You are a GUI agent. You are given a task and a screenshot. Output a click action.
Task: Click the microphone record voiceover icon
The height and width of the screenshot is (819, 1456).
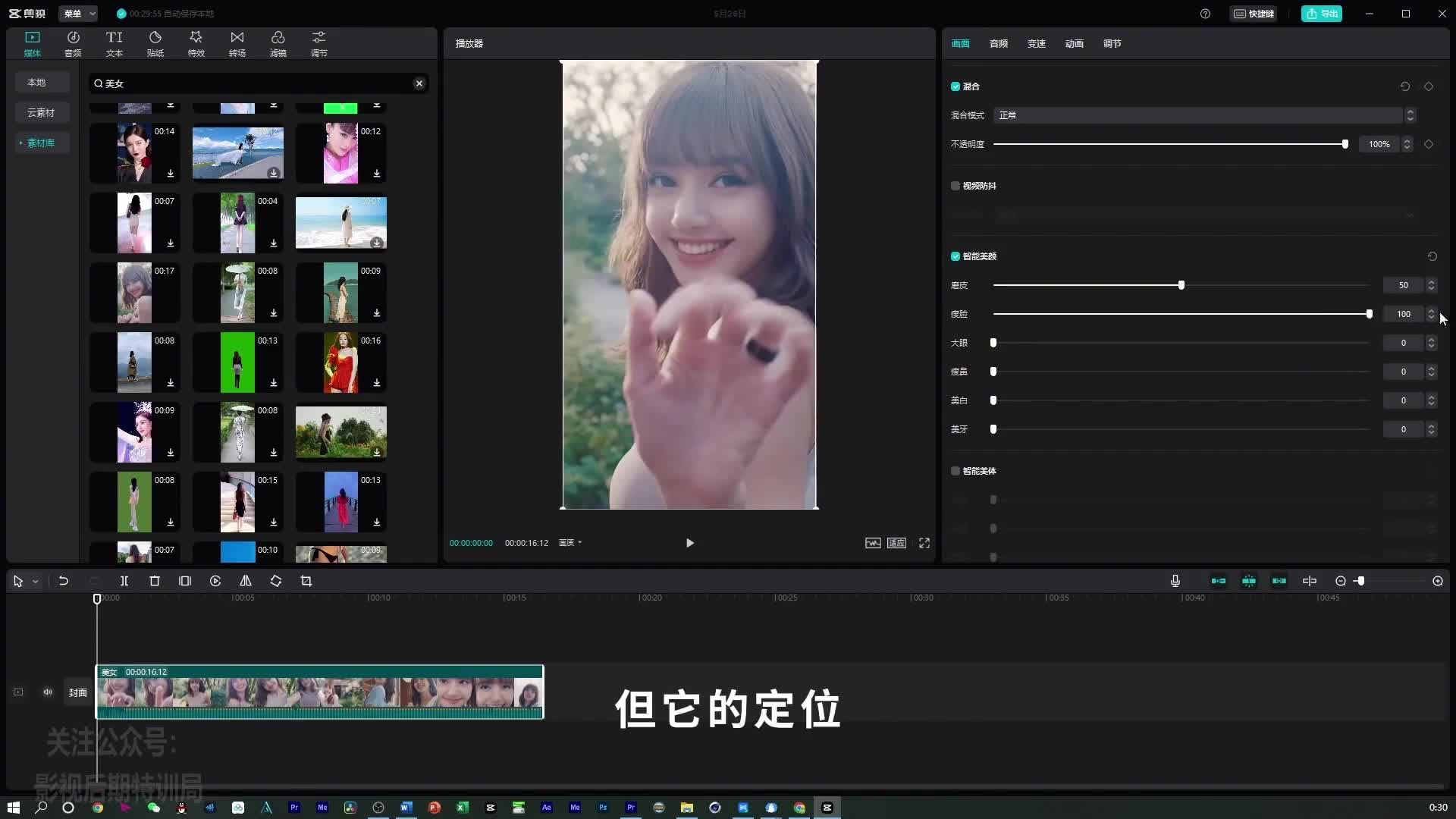coord(1175,581)
